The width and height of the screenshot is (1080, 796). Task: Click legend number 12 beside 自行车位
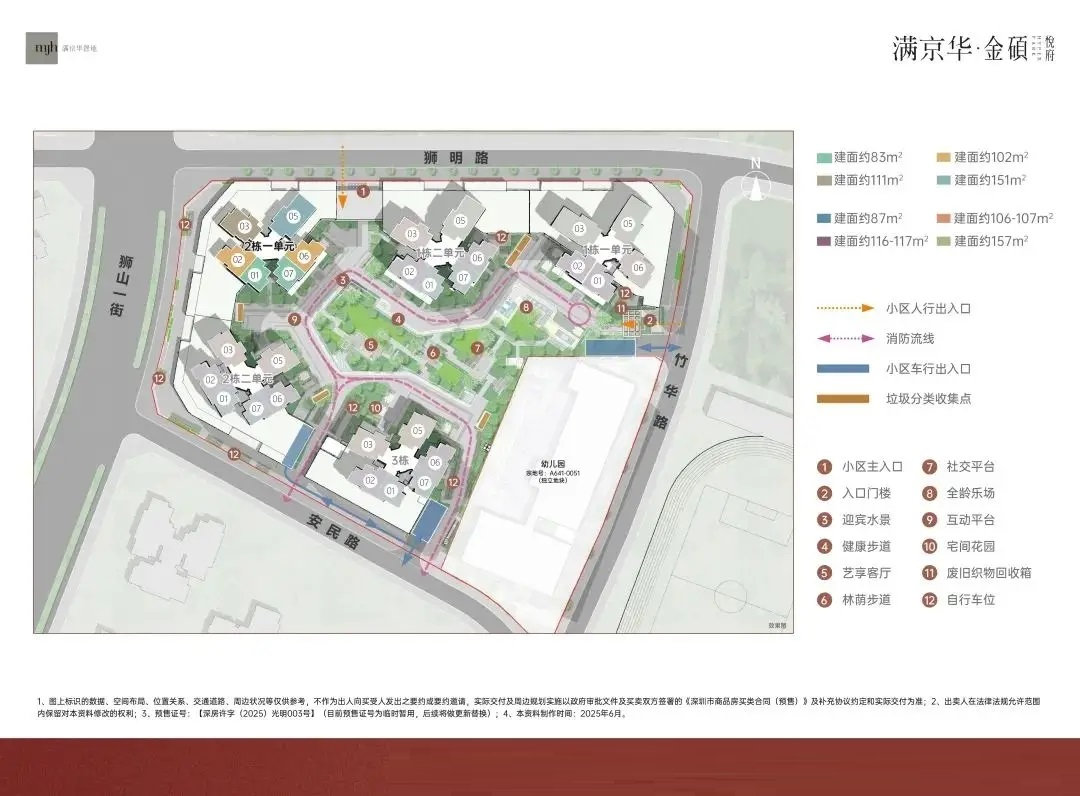(x=930, y=600)
